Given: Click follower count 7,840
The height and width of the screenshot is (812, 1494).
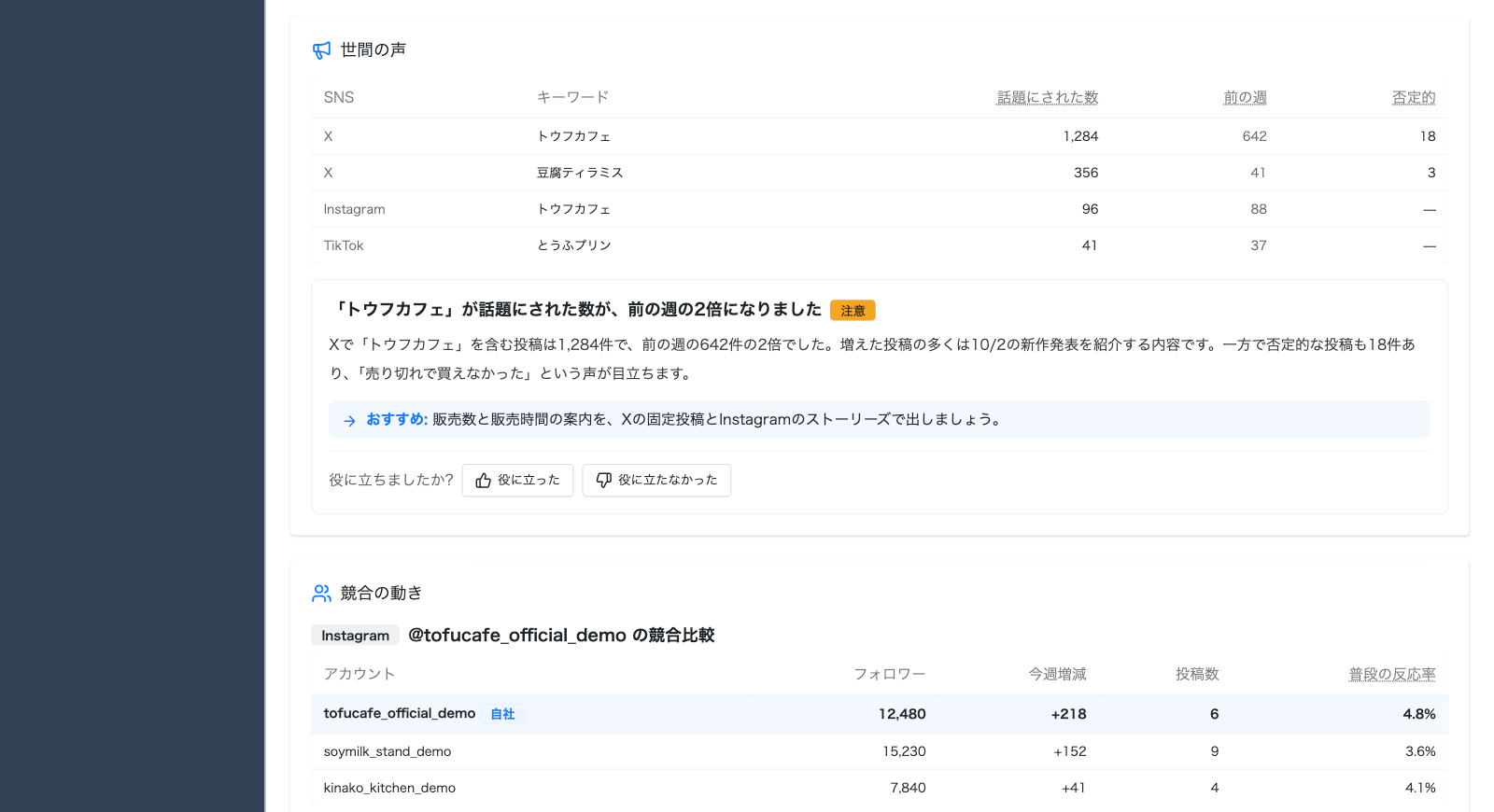Looking at the screenshot, I should pos(908,788).
